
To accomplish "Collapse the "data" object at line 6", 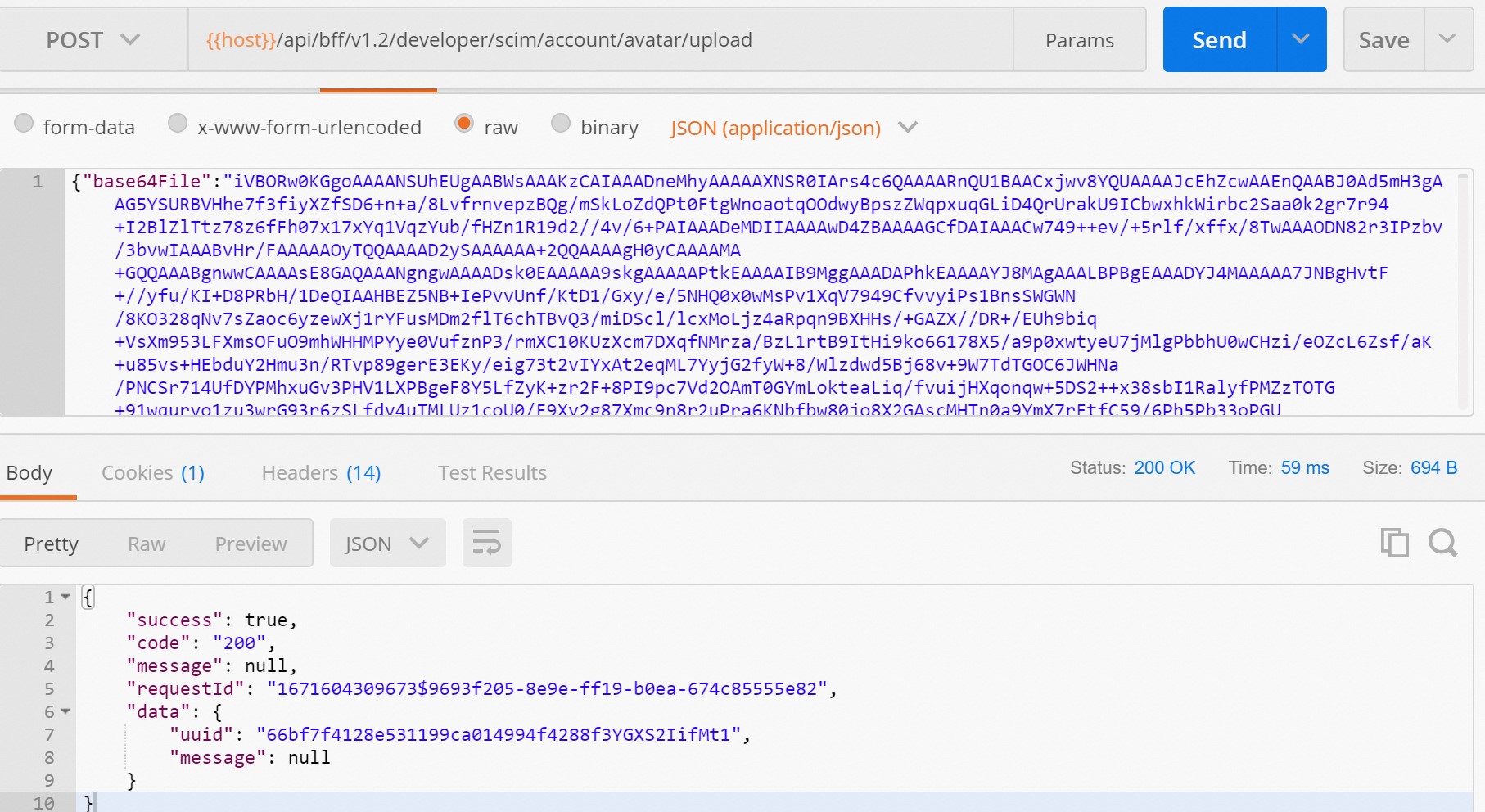I will pos(65,711).
